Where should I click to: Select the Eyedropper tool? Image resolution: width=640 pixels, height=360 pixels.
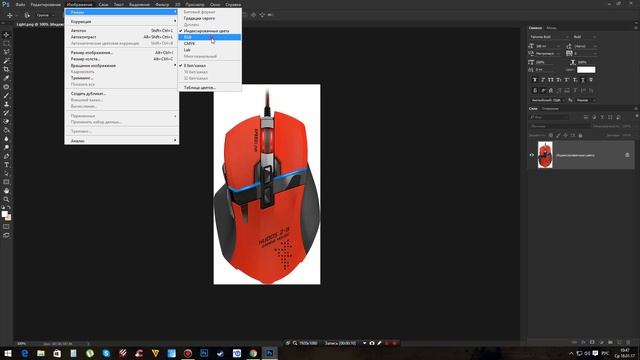click(6, 78)
